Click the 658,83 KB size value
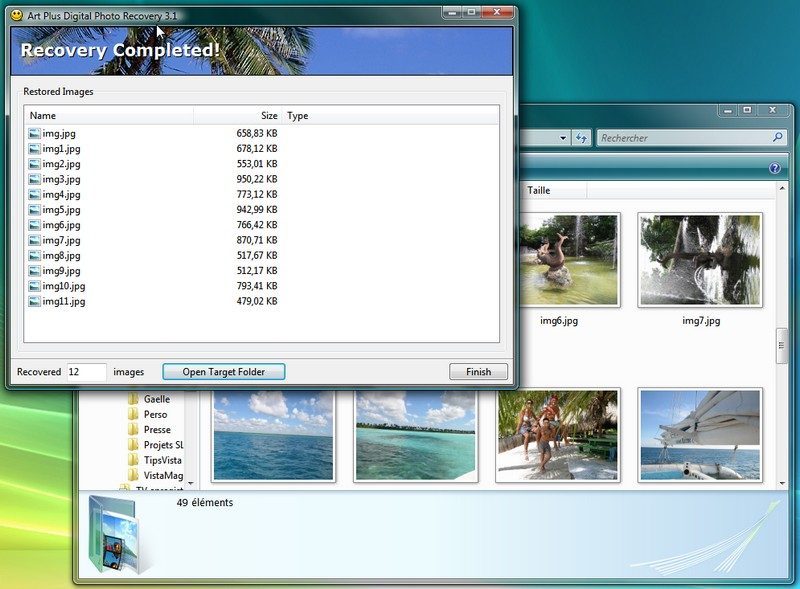The width and height of the screenshot is (800, 589). pyautogui.click(x=257, y=134)
